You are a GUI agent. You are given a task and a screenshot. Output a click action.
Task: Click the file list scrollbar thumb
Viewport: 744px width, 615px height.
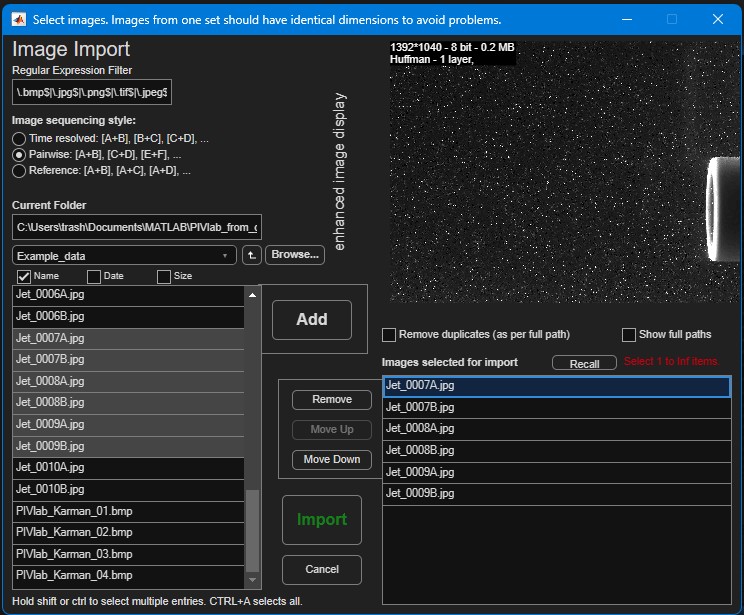tap(252, 531)
